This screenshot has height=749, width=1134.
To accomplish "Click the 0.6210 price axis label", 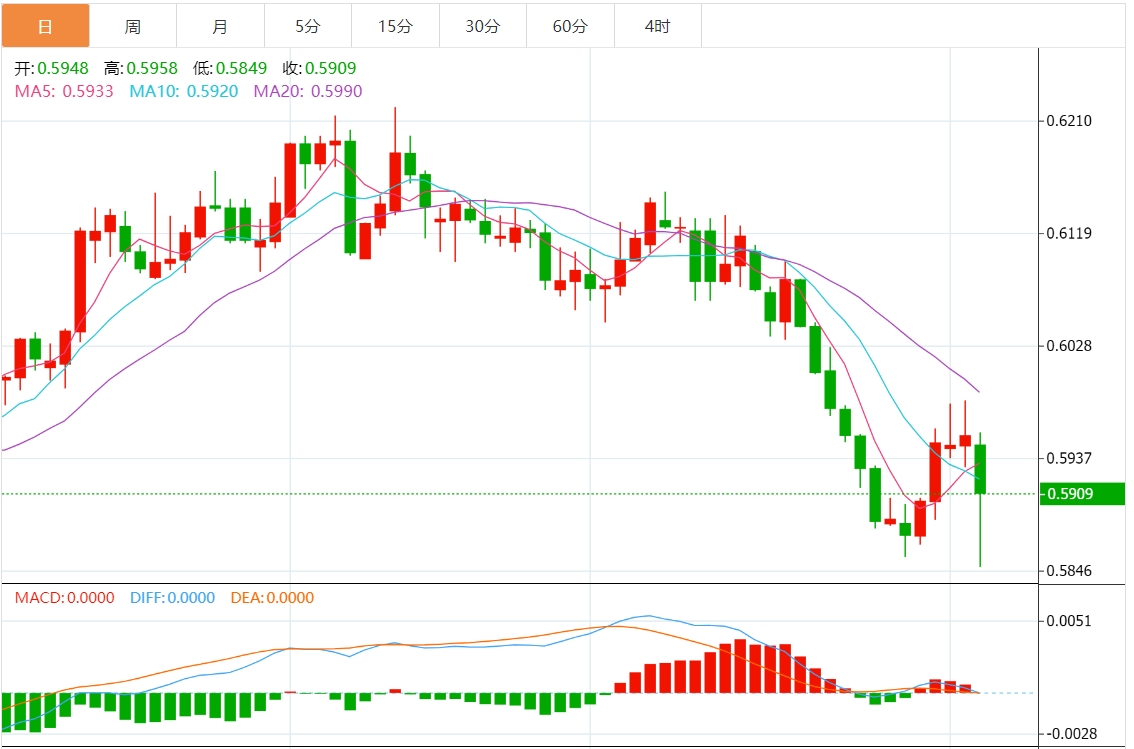I will [1068, 121].
